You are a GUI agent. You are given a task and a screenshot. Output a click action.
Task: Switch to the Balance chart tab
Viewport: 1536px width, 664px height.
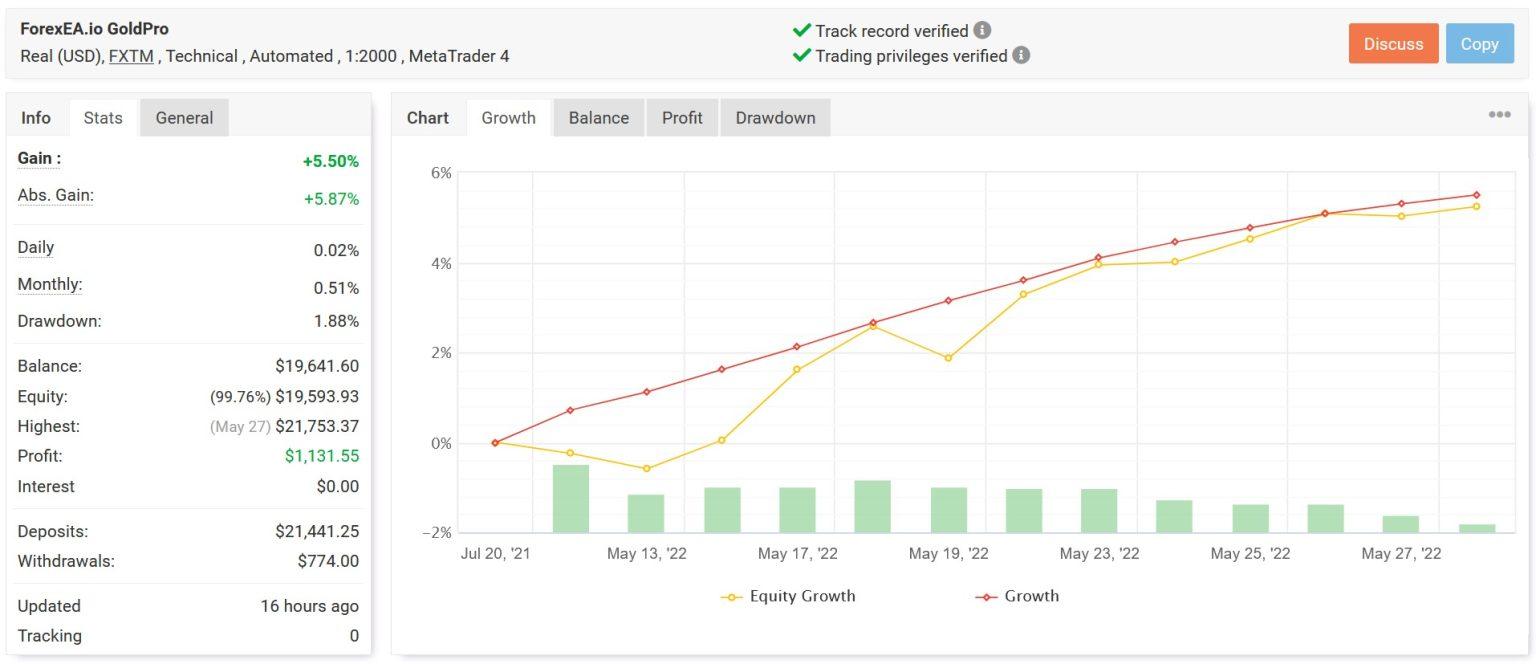(598, 117)
